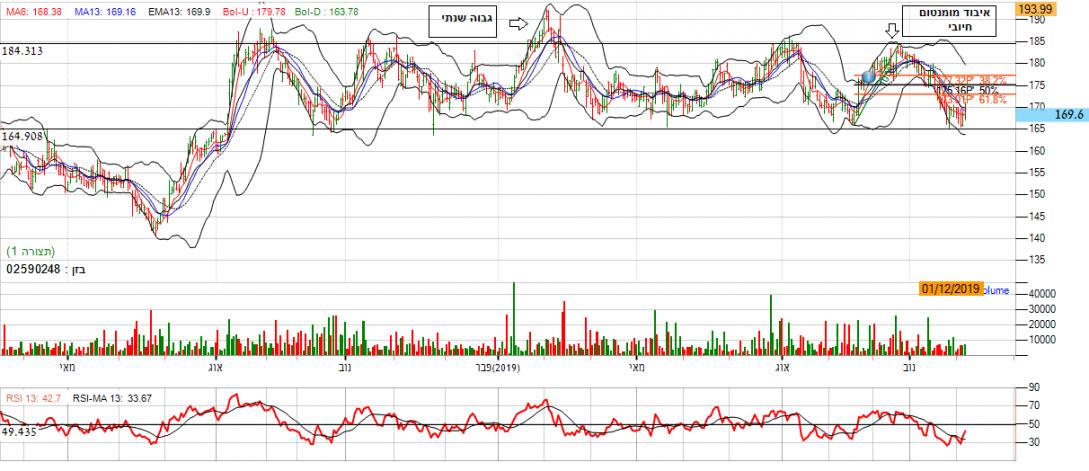Screen dimensions: 1089x471
Task: Click the RSI-MA 13 indicator label
Action: tap(112, 396)
